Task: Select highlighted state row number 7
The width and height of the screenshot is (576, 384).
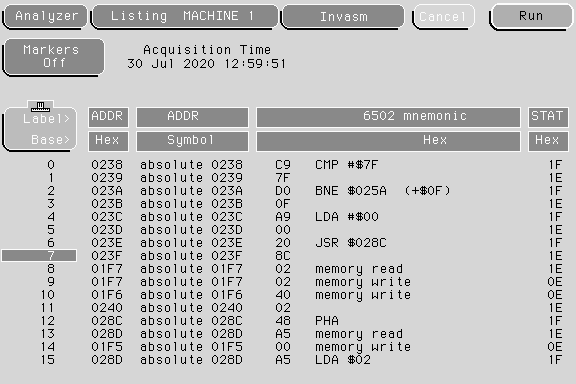Action: [x=39, y=255]
